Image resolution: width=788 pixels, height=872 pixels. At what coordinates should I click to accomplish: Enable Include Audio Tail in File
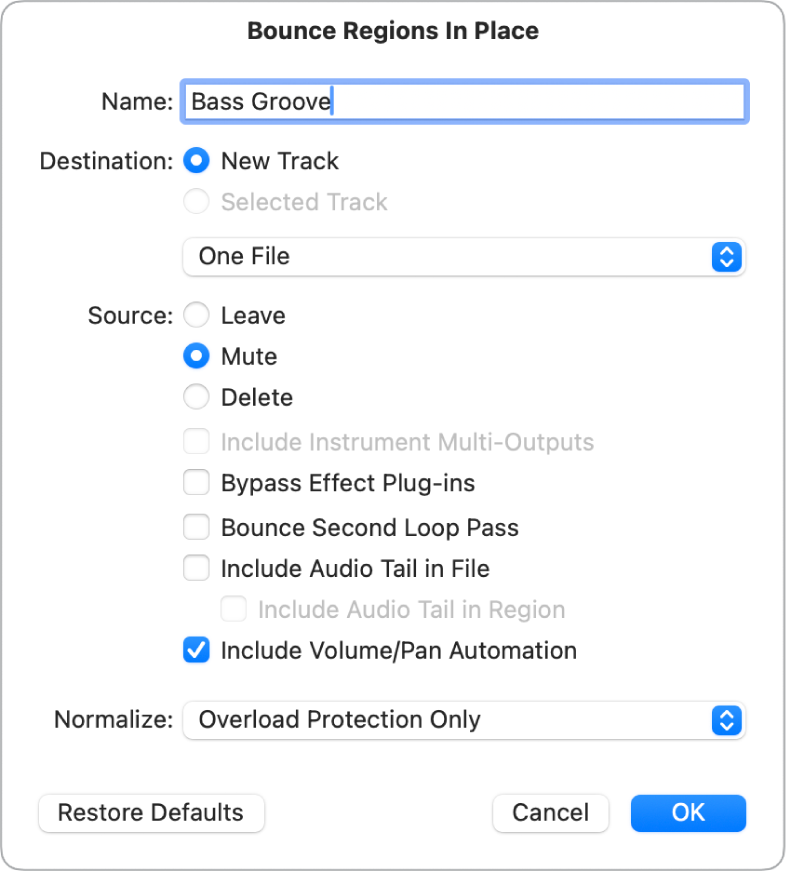coord(196,568)
